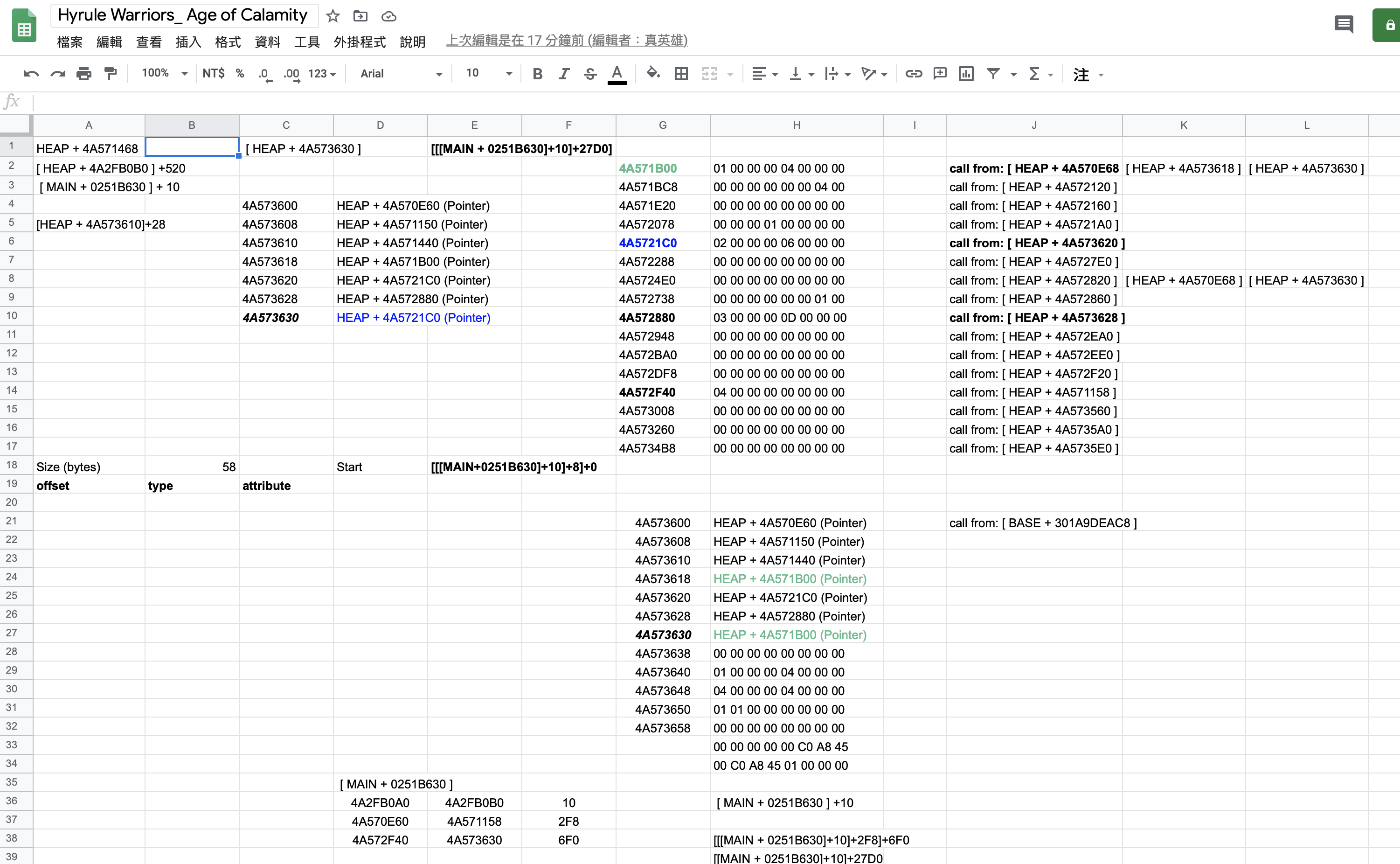Go to the Google Sheets home icon
Image resolution: width=1400 pixels, height=864 pixels.
tap(24, 26)
